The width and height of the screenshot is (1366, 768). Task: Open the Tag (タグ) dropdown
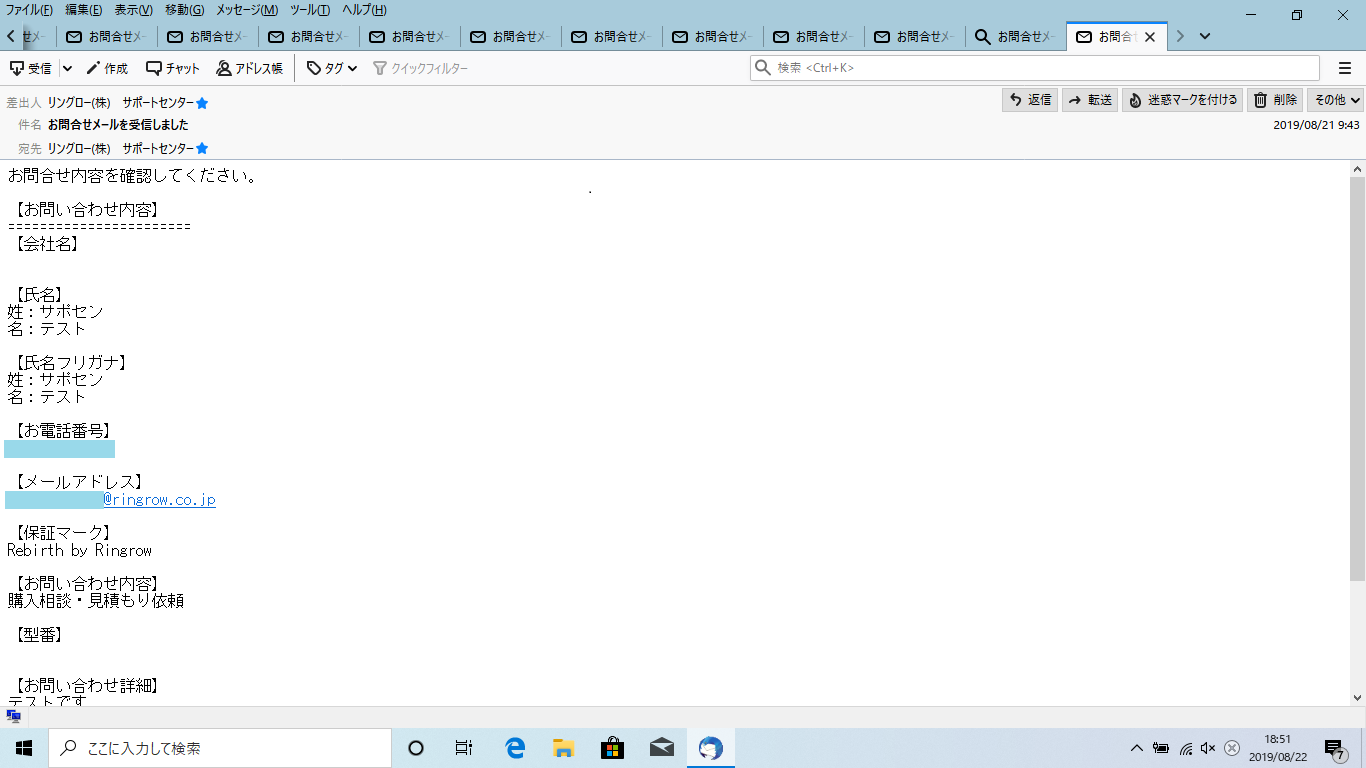[x=332, y=69]
